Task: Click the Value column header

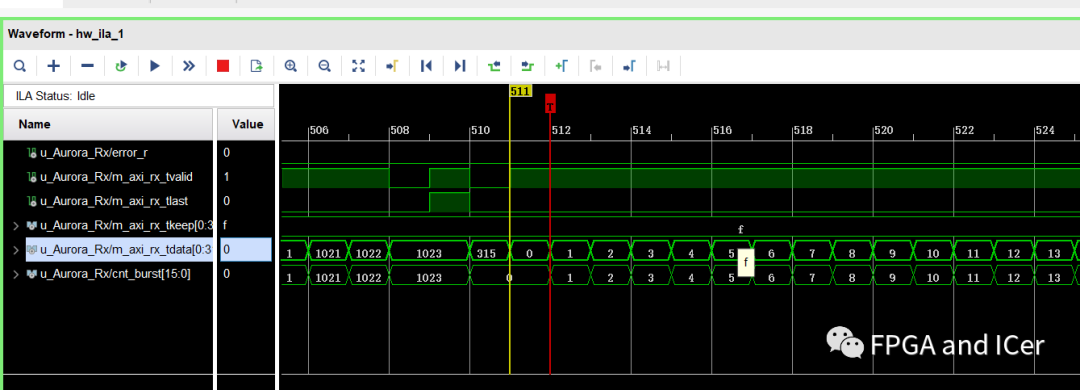Action: coord(247,125)
